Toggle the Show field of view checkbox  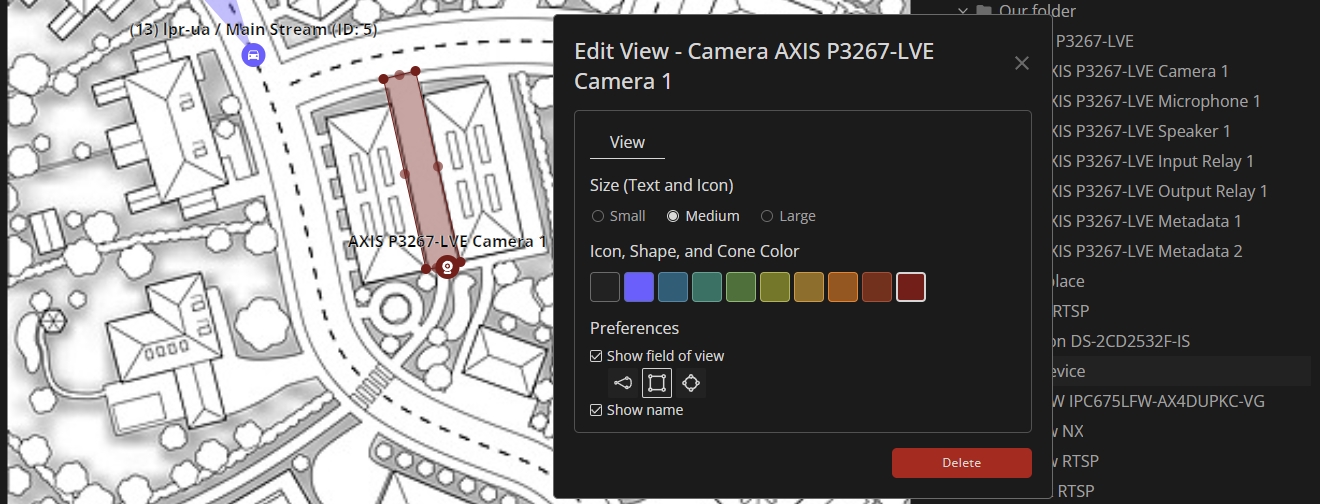pos(596,356)
